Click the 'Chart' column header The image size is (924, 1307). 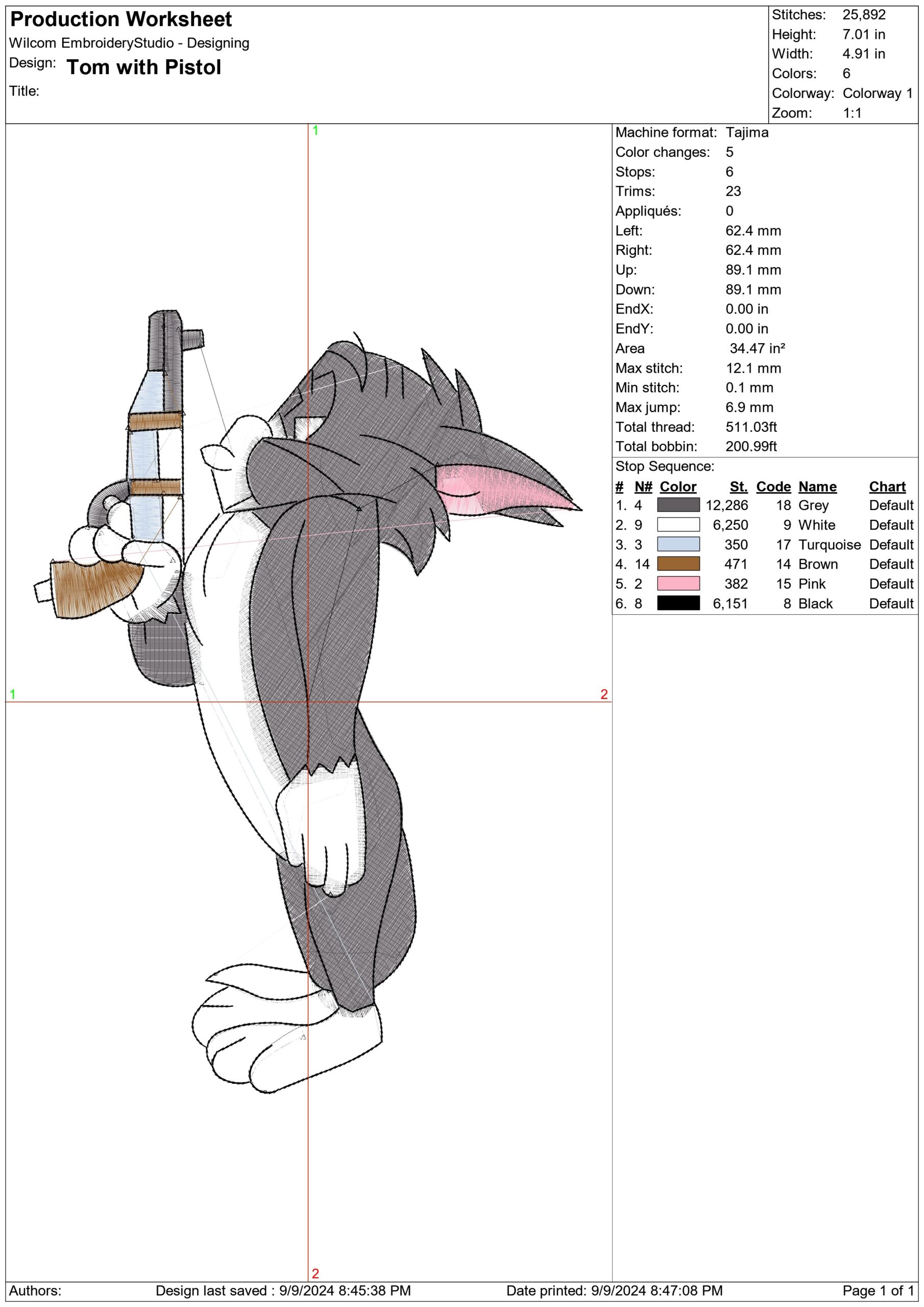tap(888, 487)
